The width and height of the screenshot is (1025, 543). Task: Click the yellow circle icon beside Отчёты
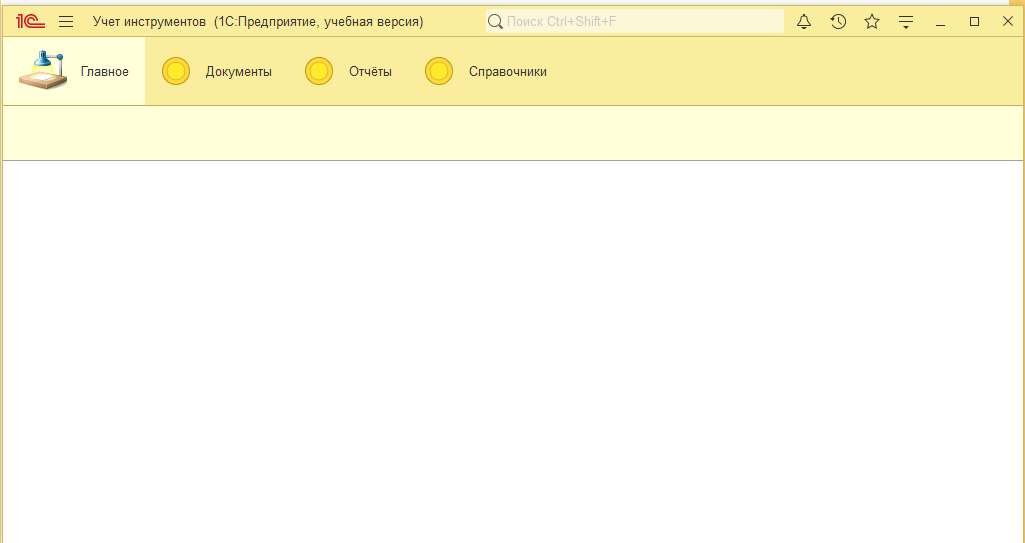click(x=319, y=71)
